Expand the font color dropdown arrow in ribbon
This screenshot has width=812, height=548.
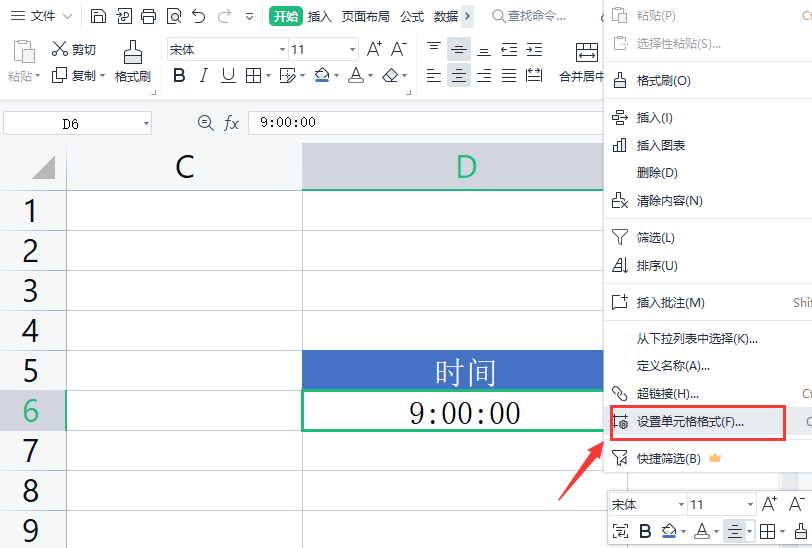click(370, 76)
